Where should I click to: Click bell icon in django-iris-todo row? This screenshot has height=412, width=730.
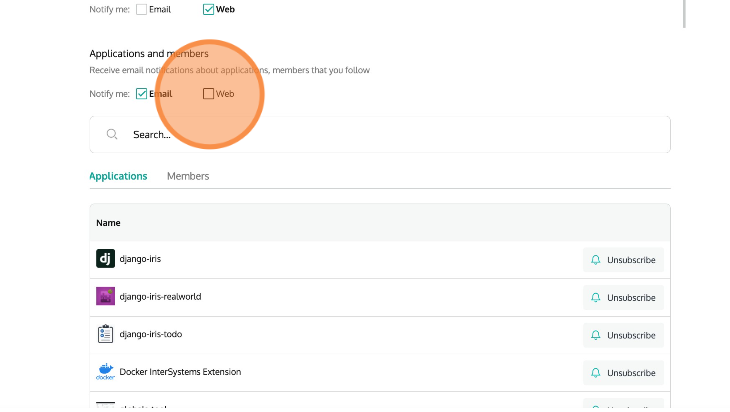pyautogui.click(x=596, y=335)
